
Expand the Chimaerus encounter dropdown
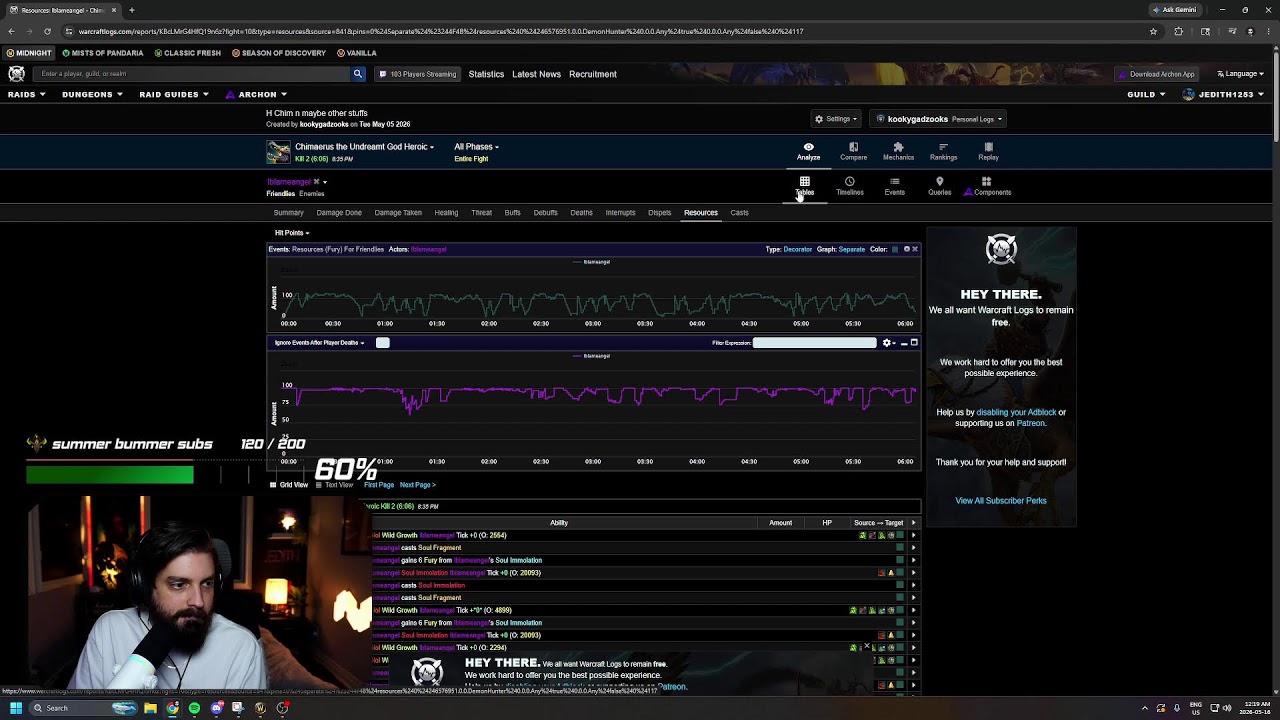point(364,147)
